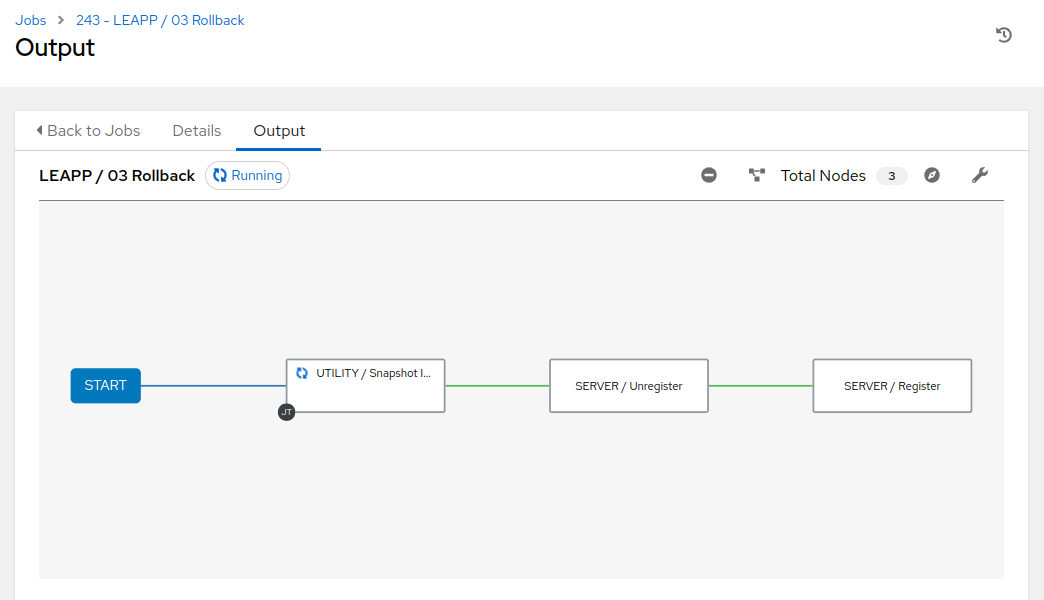The height and width of the screenshot is (600, 1044).
Task: Open the SERVER / Register node
Action: [x=892, y=386]
